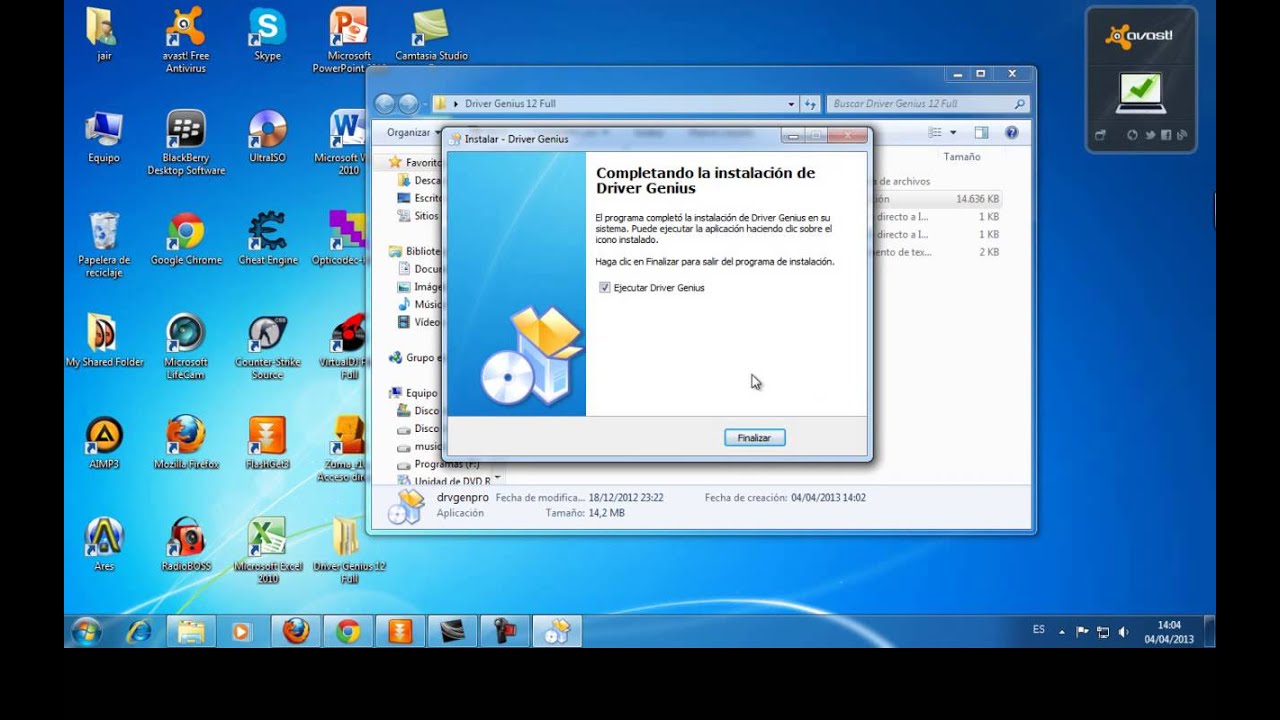Click the Tamaño column header
The width and height of the screenshot is (1280, 720).
[x=962, y=157]
